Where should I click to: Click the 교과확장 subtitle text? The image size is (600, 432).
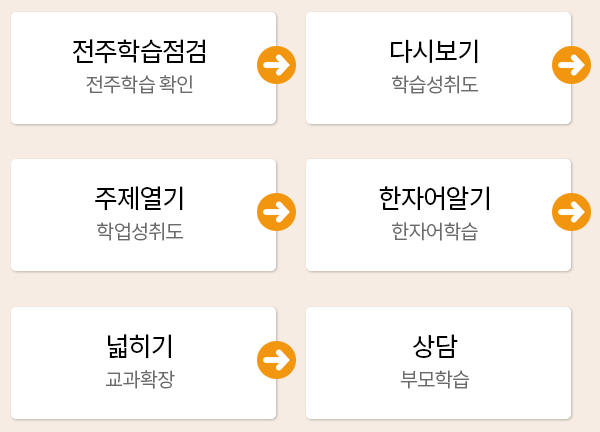[x=140, y=379]
